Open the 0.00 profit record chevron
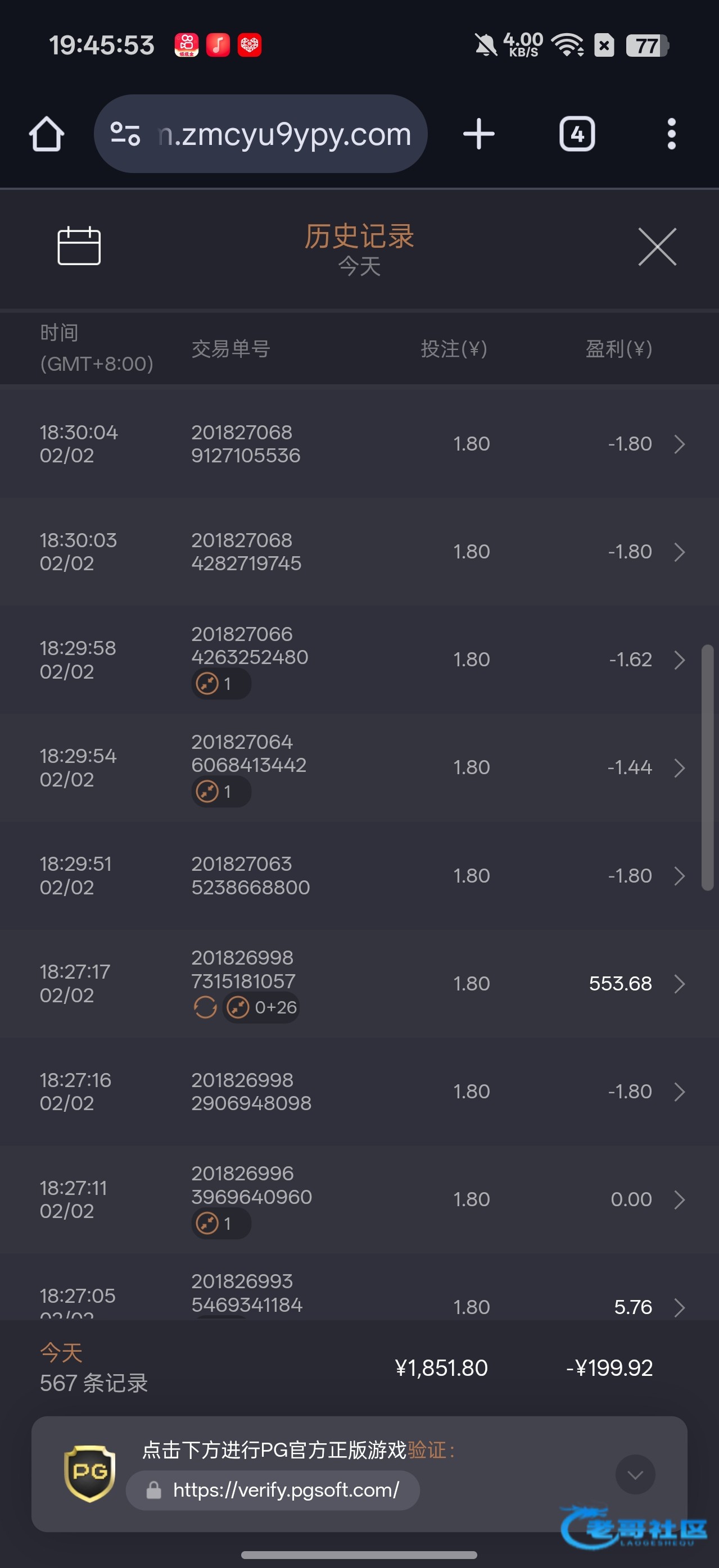The height and width of the screenshot is (1568, 719). (x=680, y=1199)
